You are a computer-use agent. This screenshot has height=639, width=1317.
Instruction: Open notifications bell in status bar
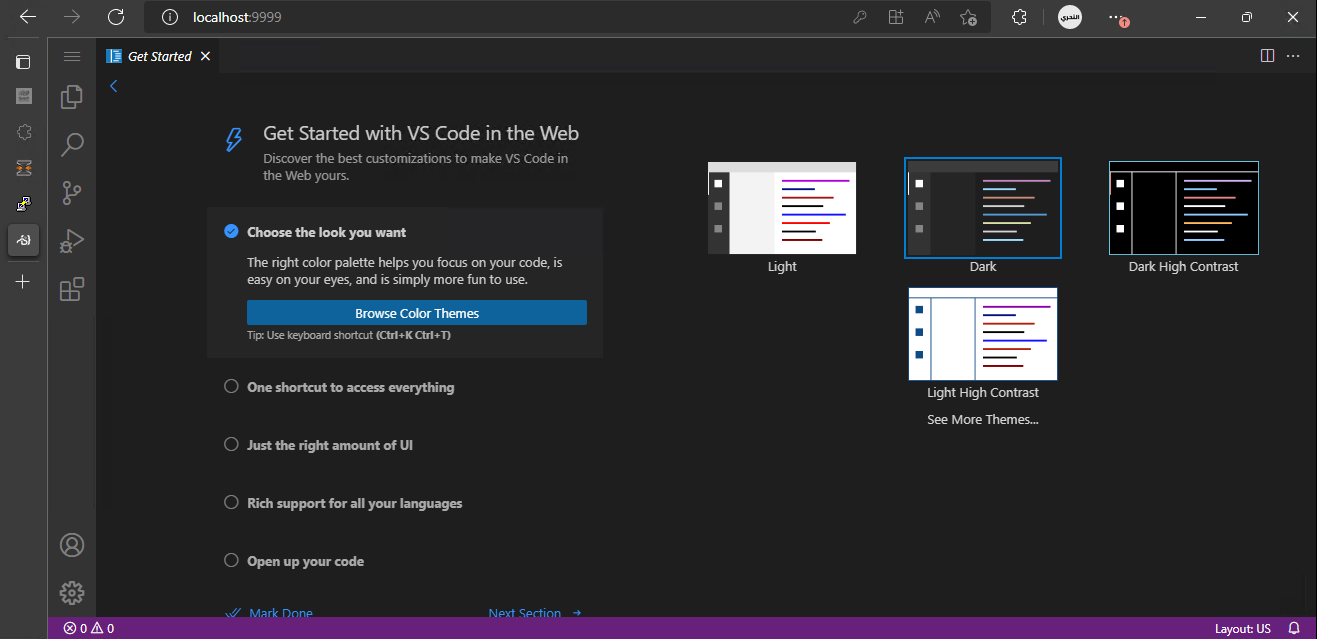[1294, 629]
